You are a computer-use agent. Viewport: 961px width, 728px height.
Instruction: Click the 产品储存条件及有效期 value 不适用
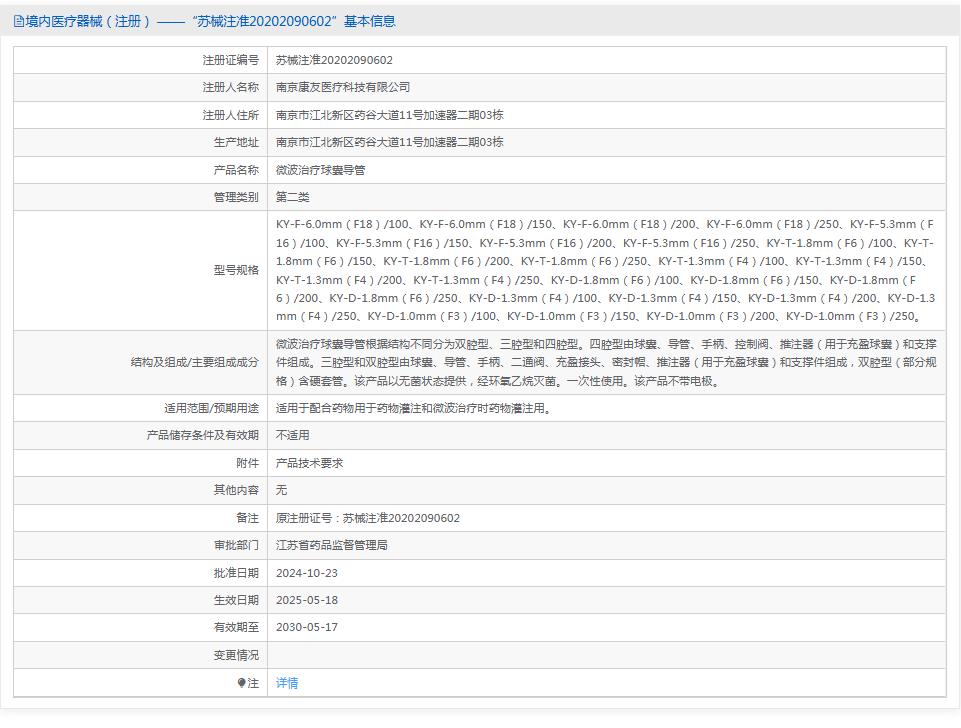(x=290, y=435)
